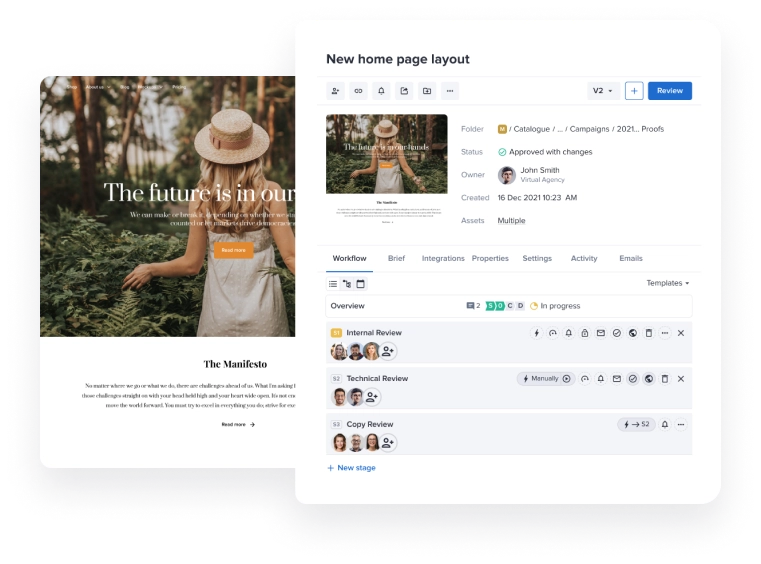Click the blue Review button
The image size is (761, 564).
tap(669, 91)
